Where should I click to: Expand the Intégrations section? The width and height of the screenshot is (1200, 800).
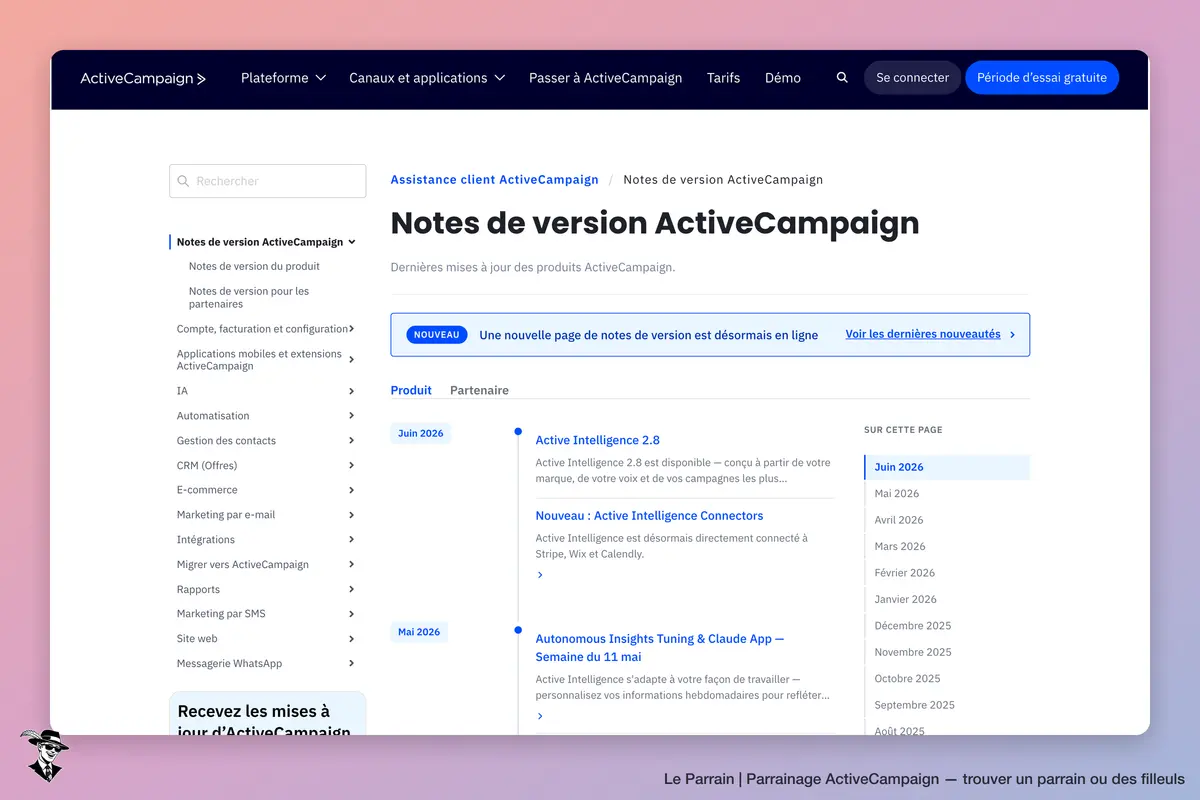(352, 540)
